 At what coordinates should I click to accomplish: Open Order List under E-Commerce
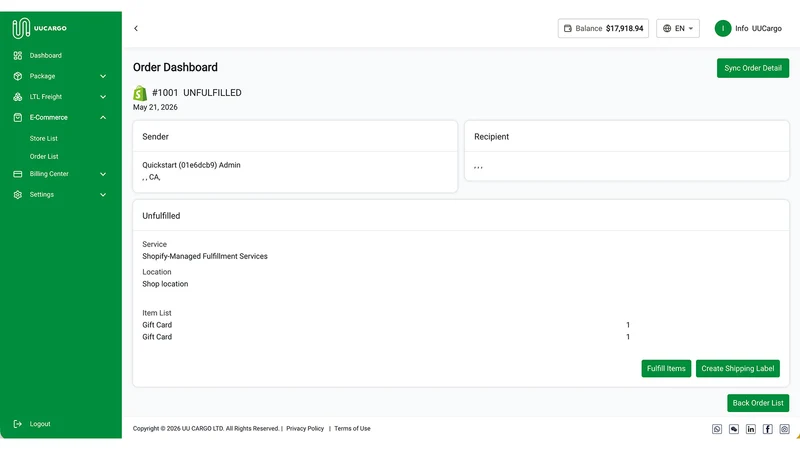pos(44,157)
